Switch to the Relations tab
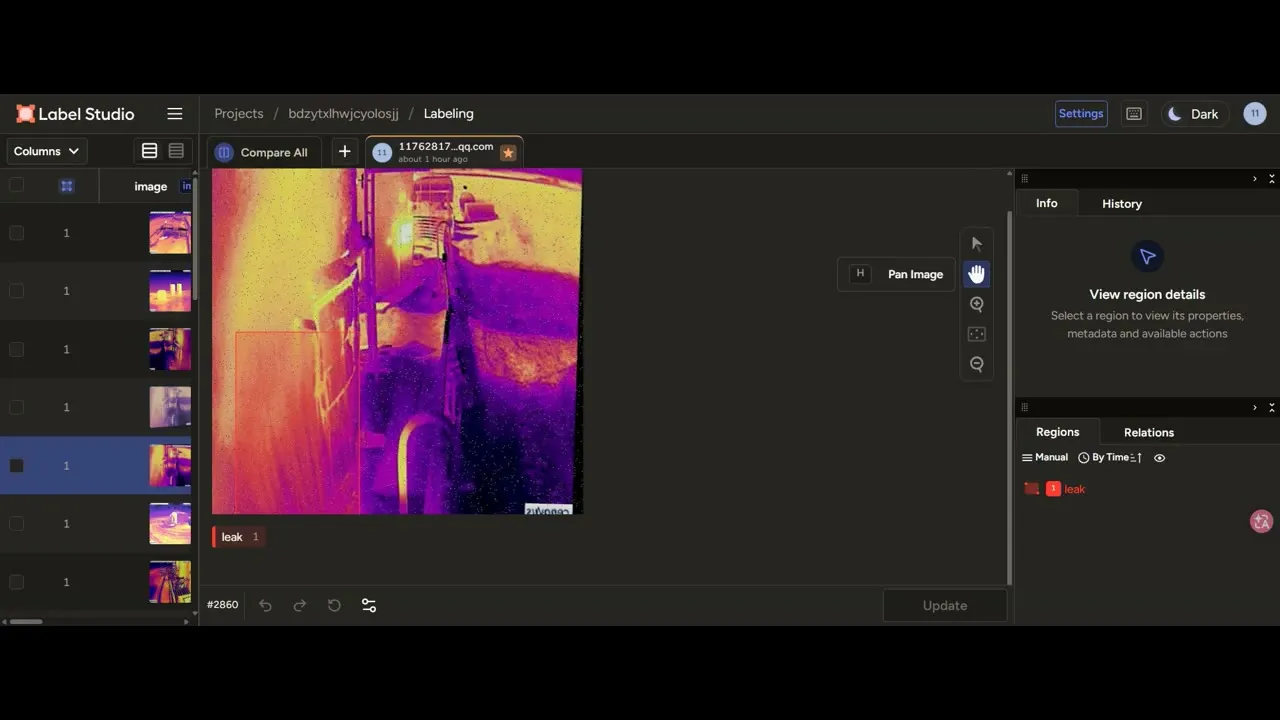Screen dimensions: 1280x720 (1149, 432)
